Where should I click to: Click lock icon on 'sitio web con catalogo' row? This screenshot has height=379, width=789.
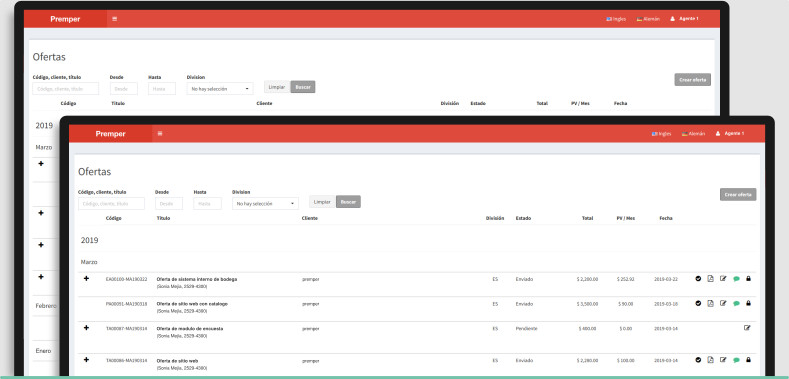[748, 304]
